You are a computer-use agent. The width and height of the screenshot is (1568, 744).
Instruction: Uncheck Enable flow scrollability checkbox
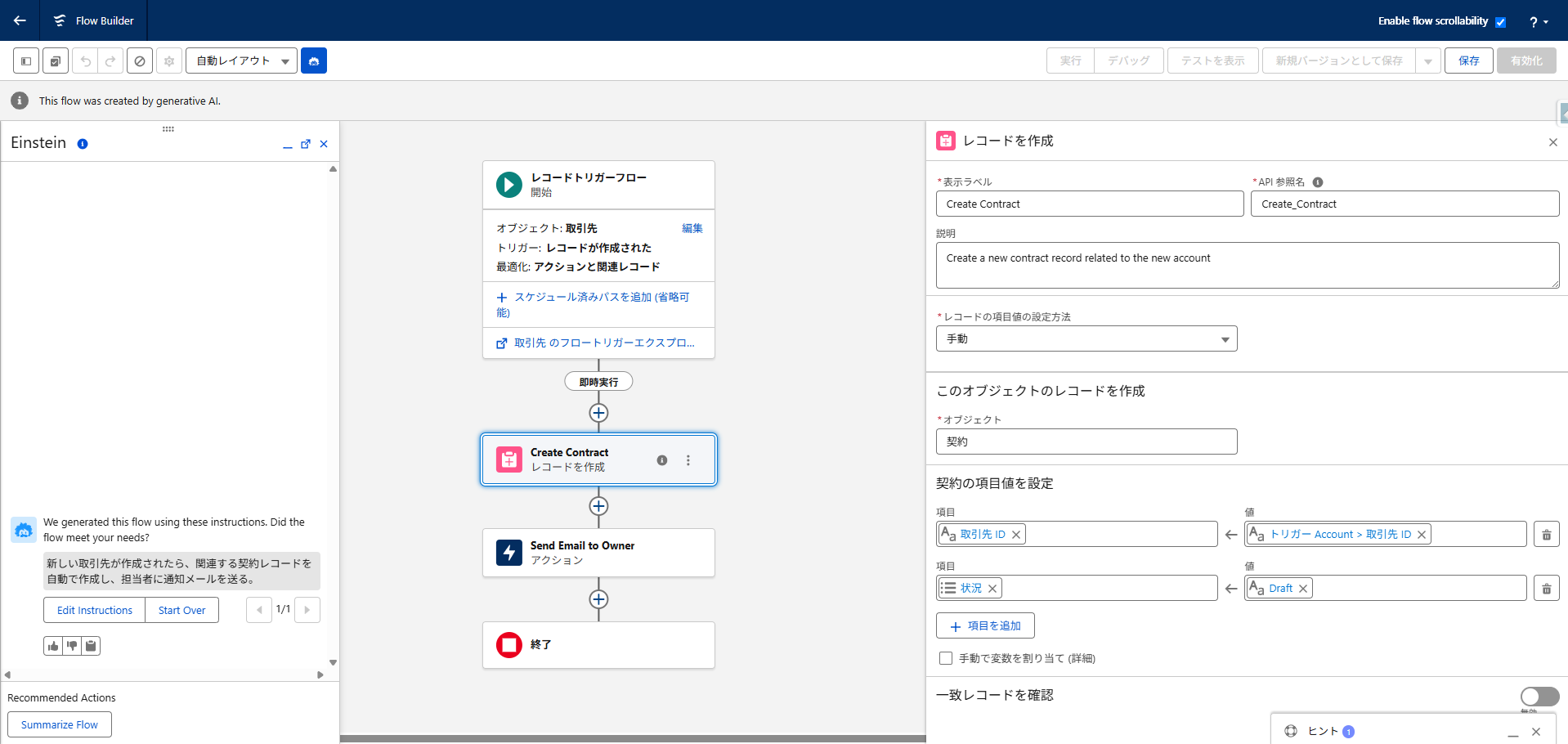point(1500,22)
